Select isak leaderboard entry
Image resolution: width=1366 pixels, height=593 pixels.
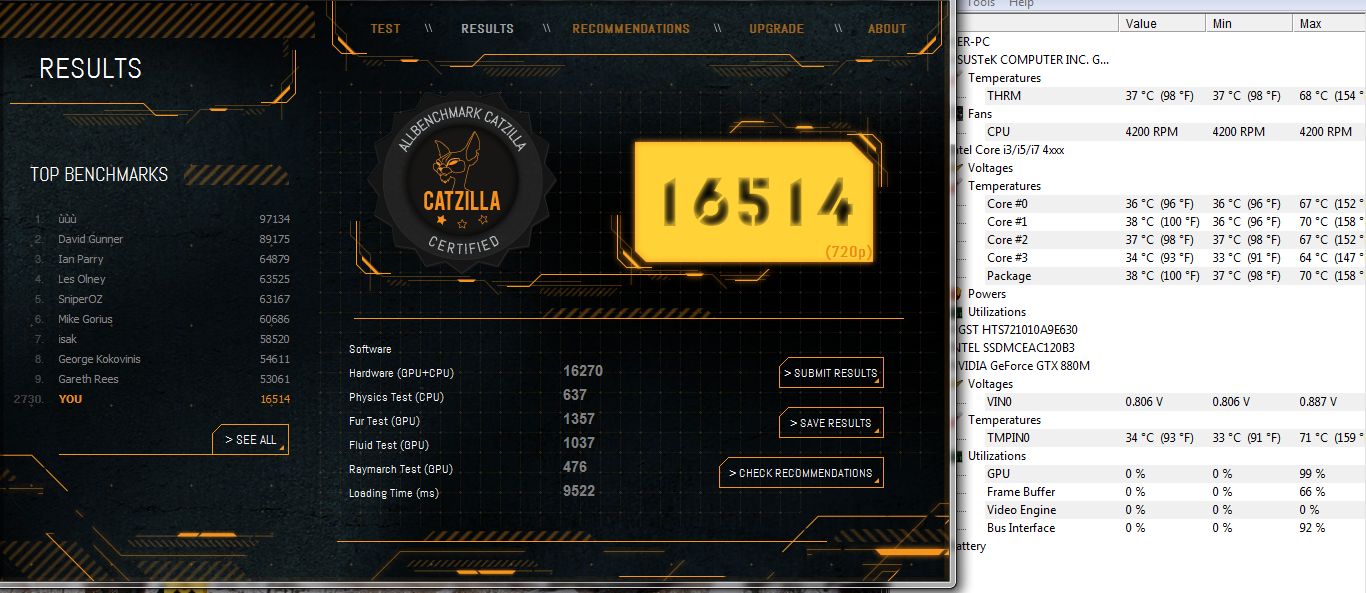point(161,339)
